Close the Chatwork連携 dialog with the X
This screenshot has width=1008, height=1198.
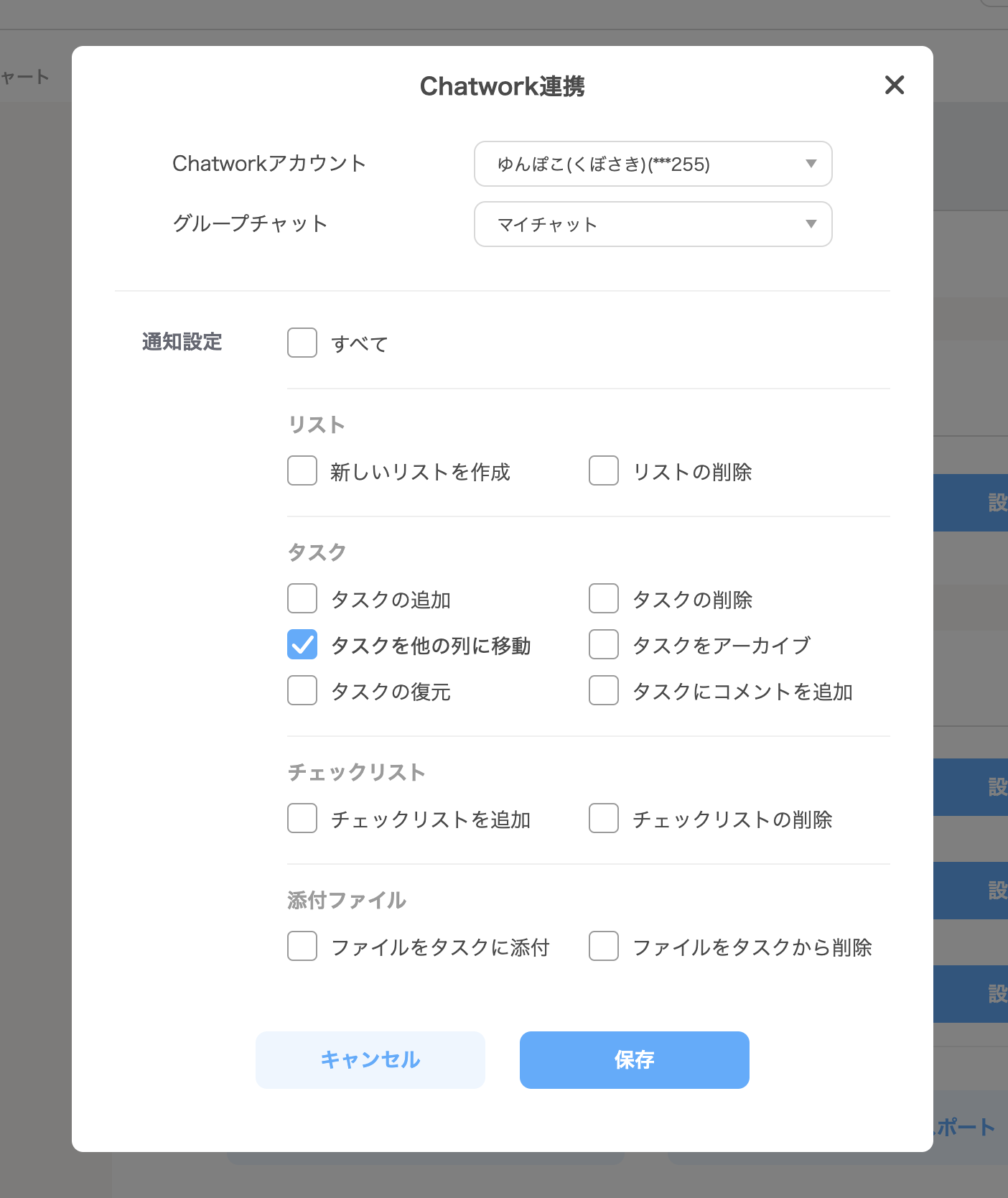[895, 85]
